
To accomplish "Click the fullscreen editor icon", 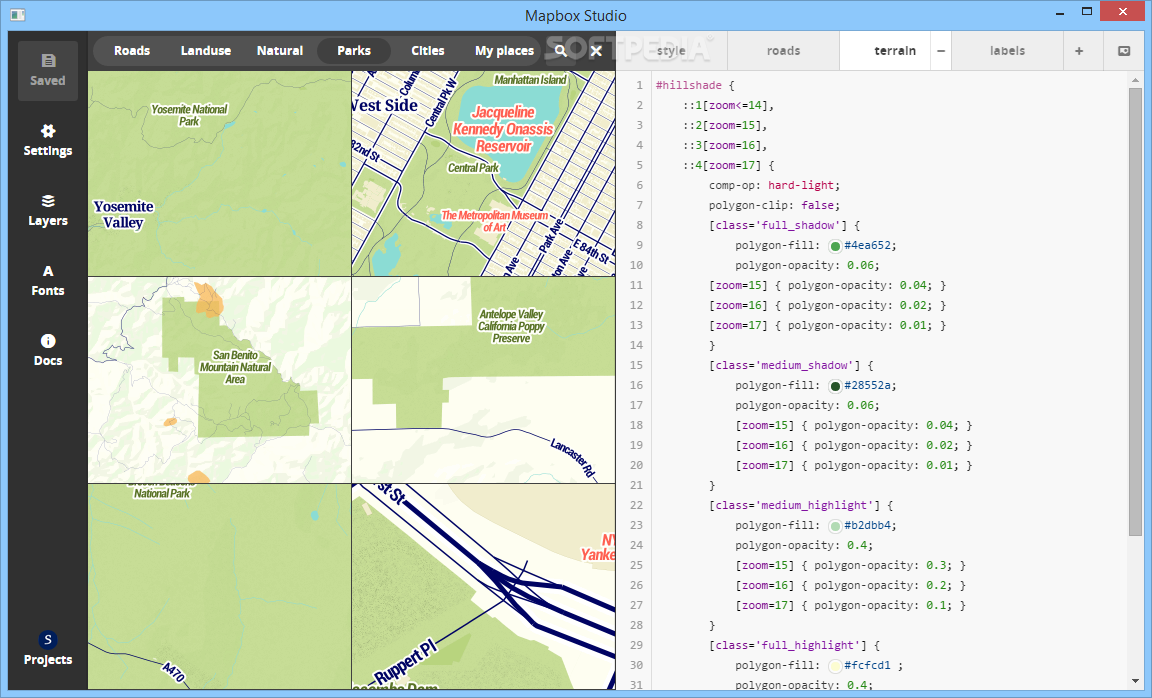I will click(1123, 51).
